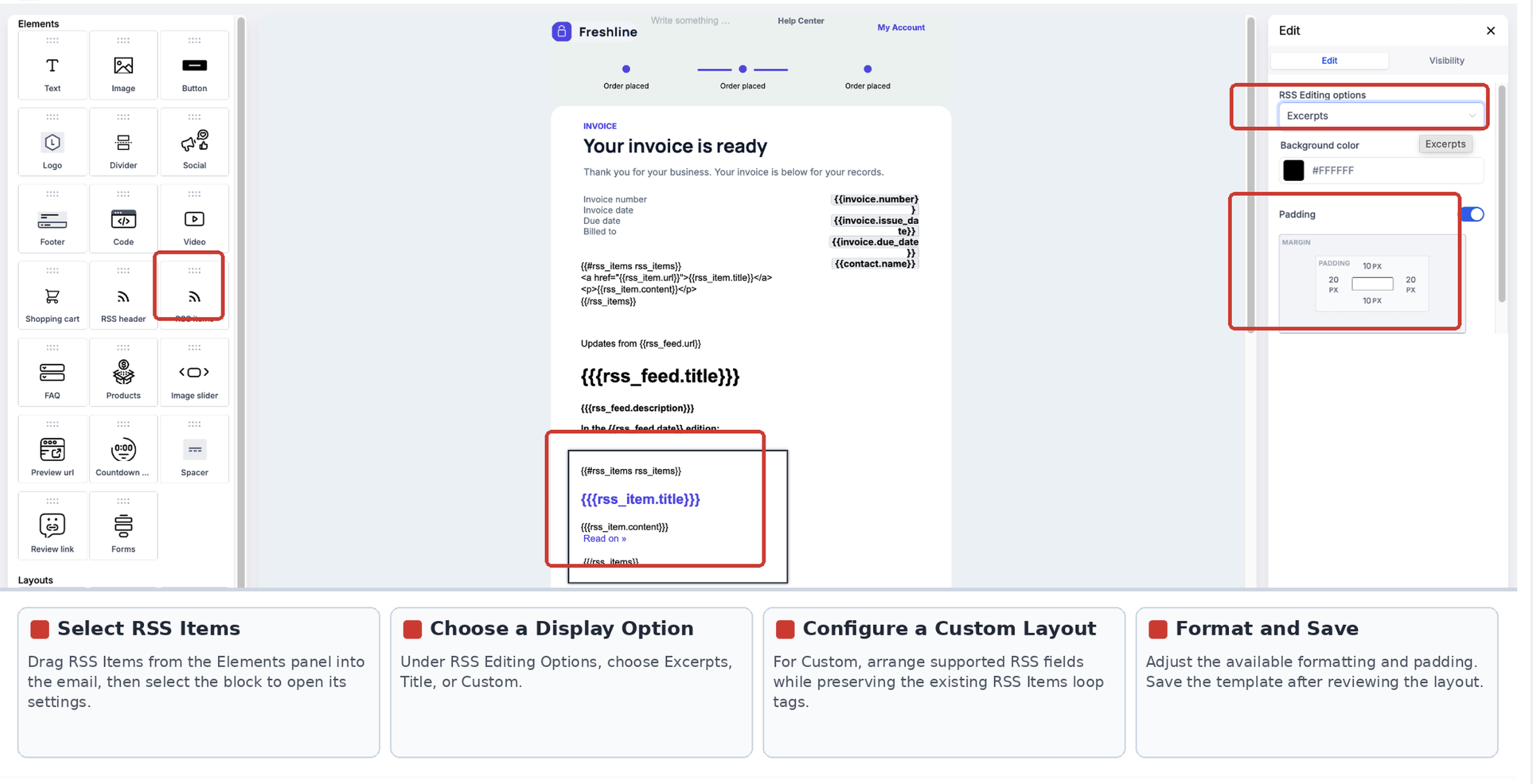Choose the Code element
This screenshot has height=784, width=1533.
tap(123, 219)
